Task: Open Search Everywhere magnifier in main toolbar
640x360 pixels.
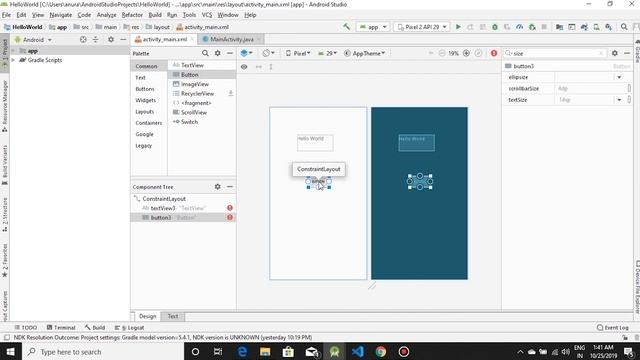Action: pos(624,27)
